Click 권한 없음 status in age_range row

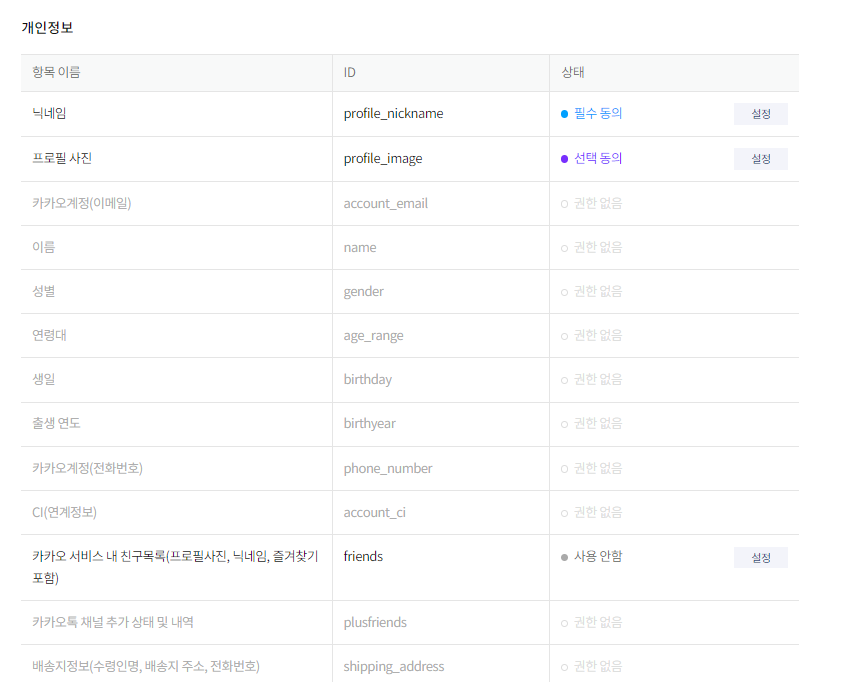(597, 335)
